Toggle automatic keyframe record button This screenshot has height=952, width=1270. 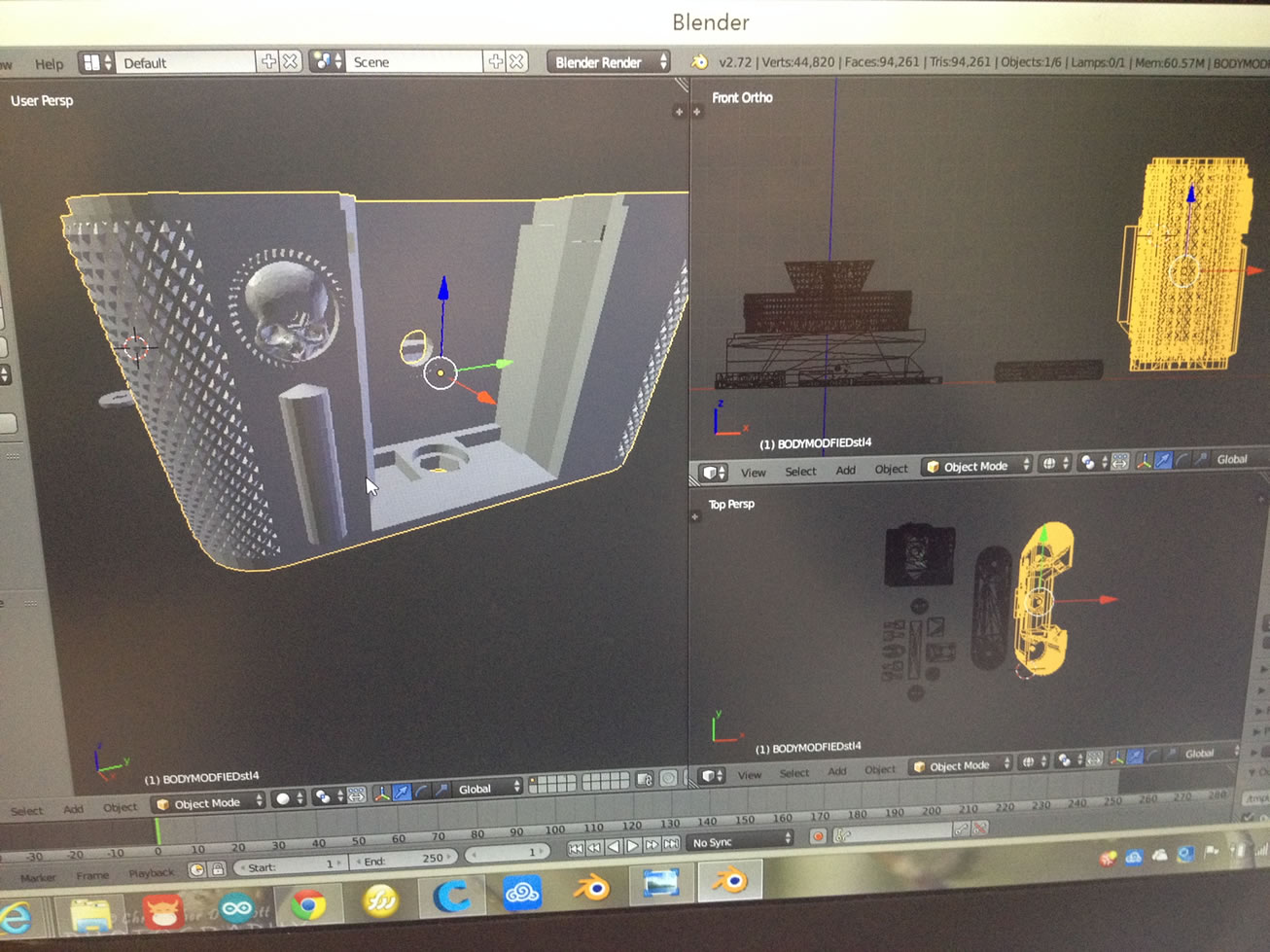click(818, 836)
